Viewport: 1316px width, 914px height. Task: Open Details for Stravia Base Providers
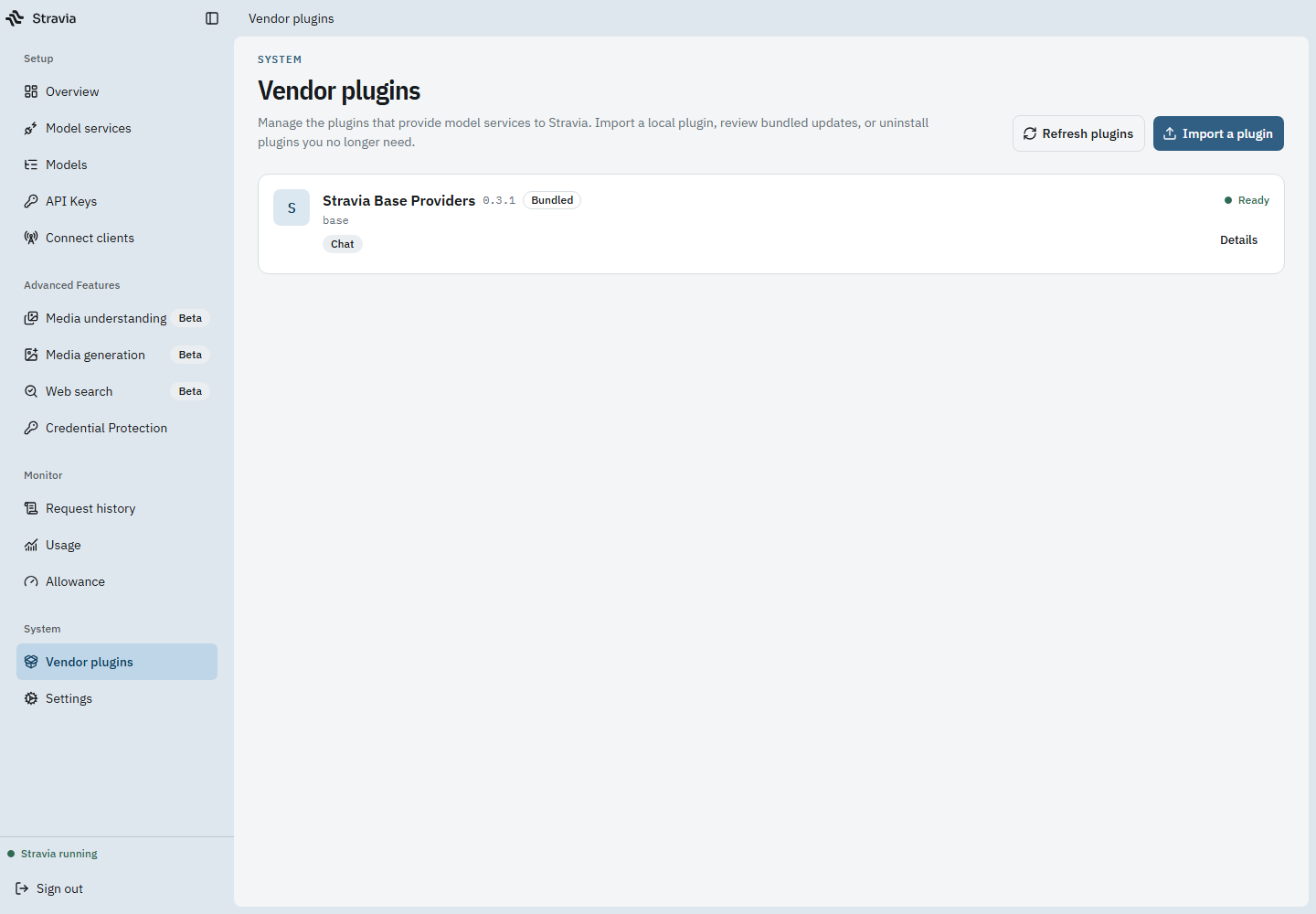coord(1238,240)
